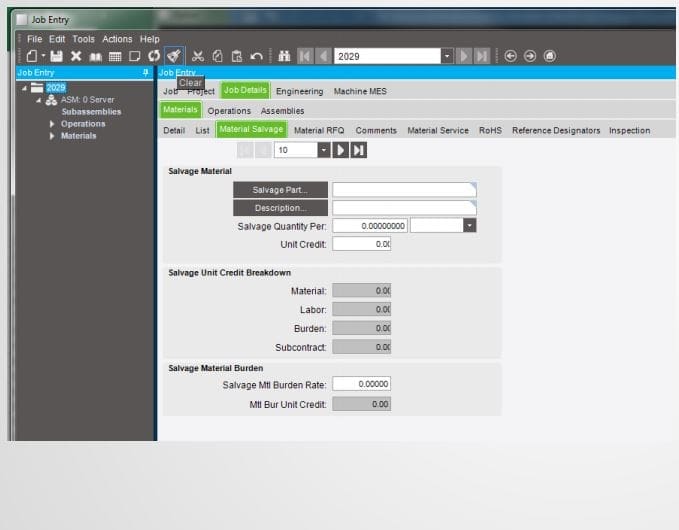Image resolution: width=679 pixels, height=530 pixels.
Task: Click the memo note toolbar icon
Action: [135, 56]
